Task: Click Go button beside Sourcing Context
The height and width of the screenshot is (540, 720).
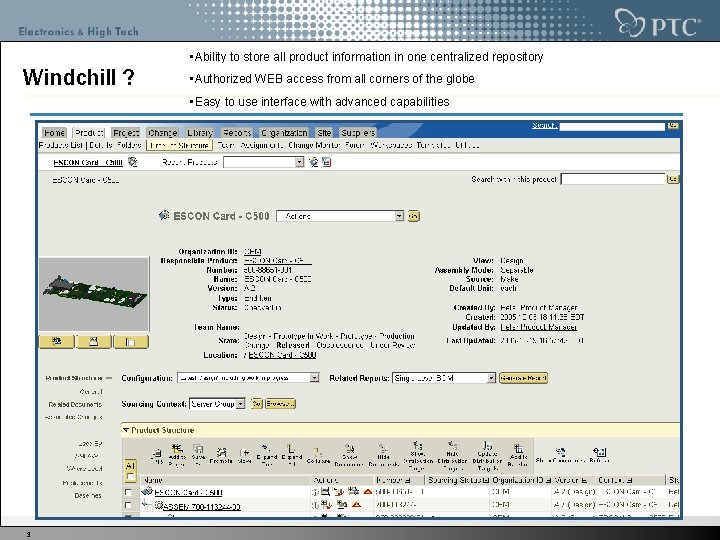Action: [256, 404]
